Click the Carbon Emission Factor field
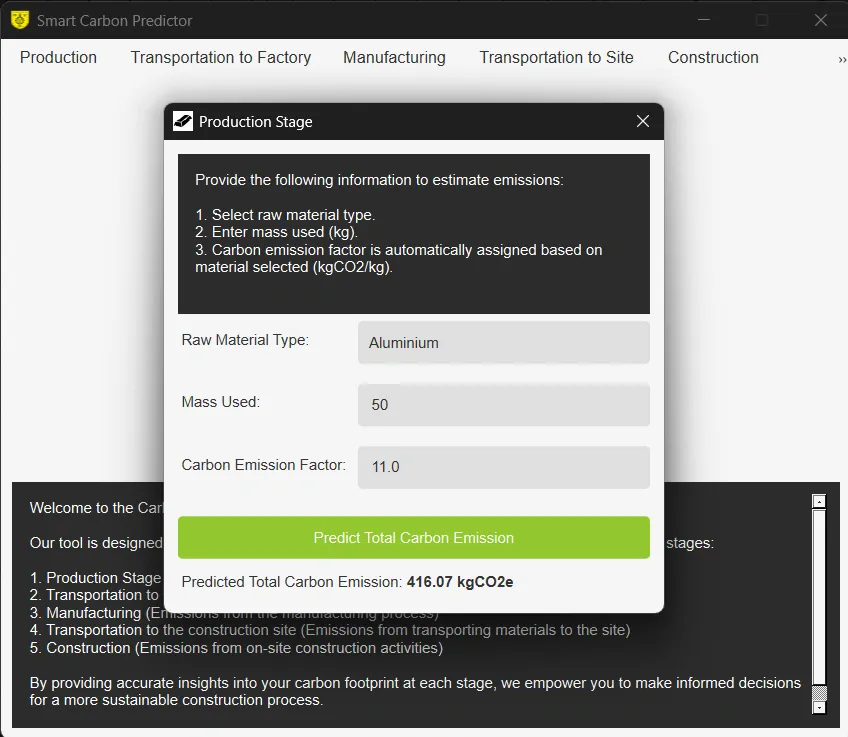This screenshot has width=848, height=737. pyautogui.click(x=503, y=467)
